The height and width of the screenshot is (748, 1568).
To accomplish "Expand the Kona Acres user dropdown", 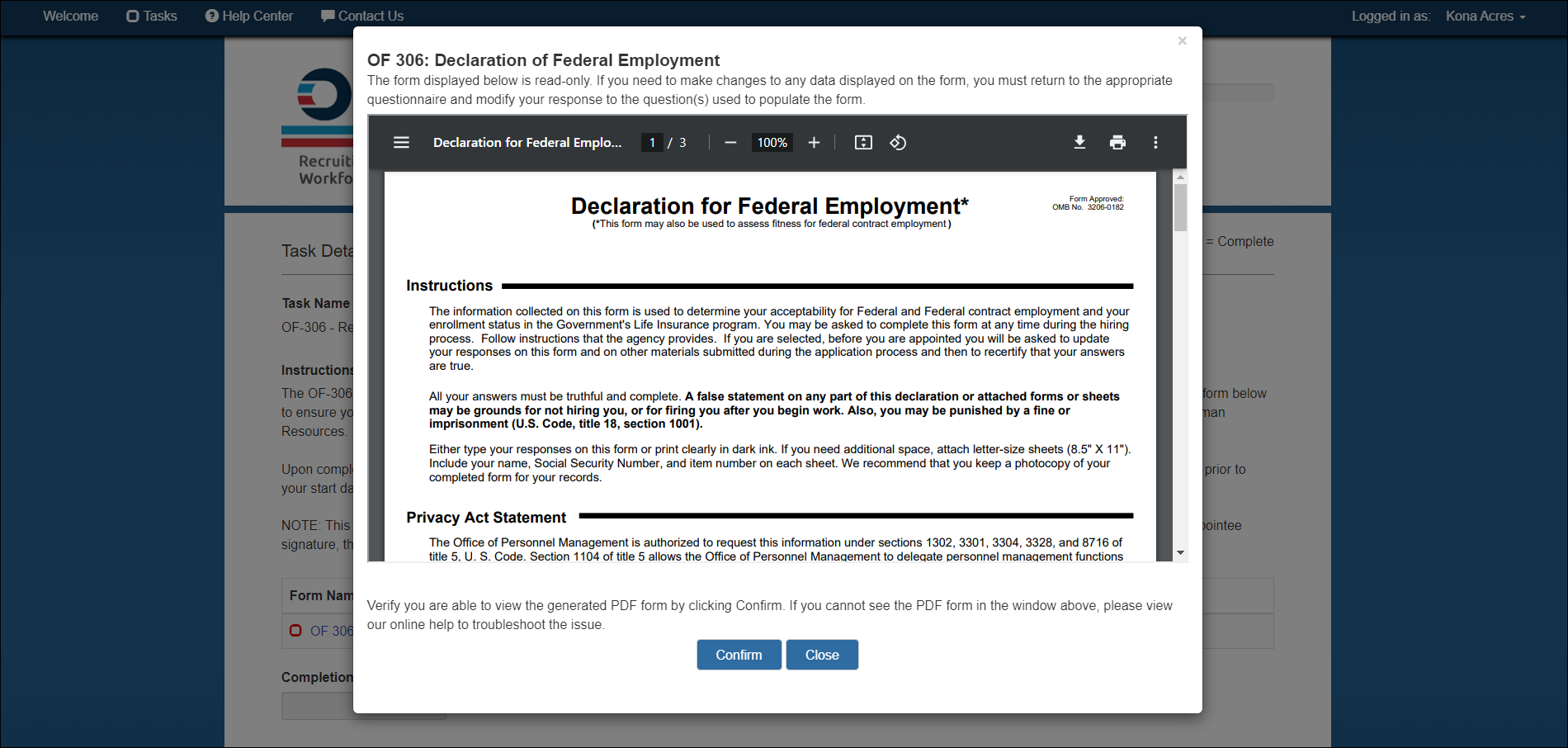I will coord(1485,16).
